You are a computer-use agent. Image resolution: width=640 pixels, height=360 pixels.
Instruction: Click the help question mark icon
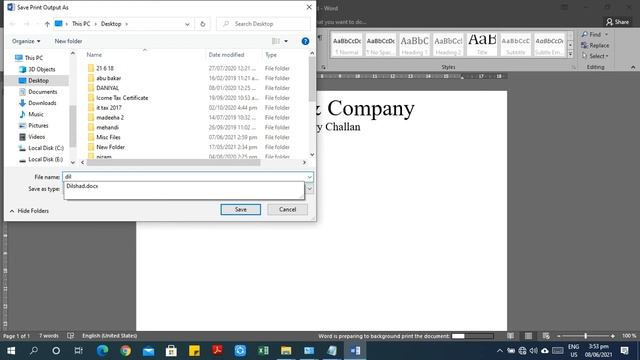coord(305,41)
